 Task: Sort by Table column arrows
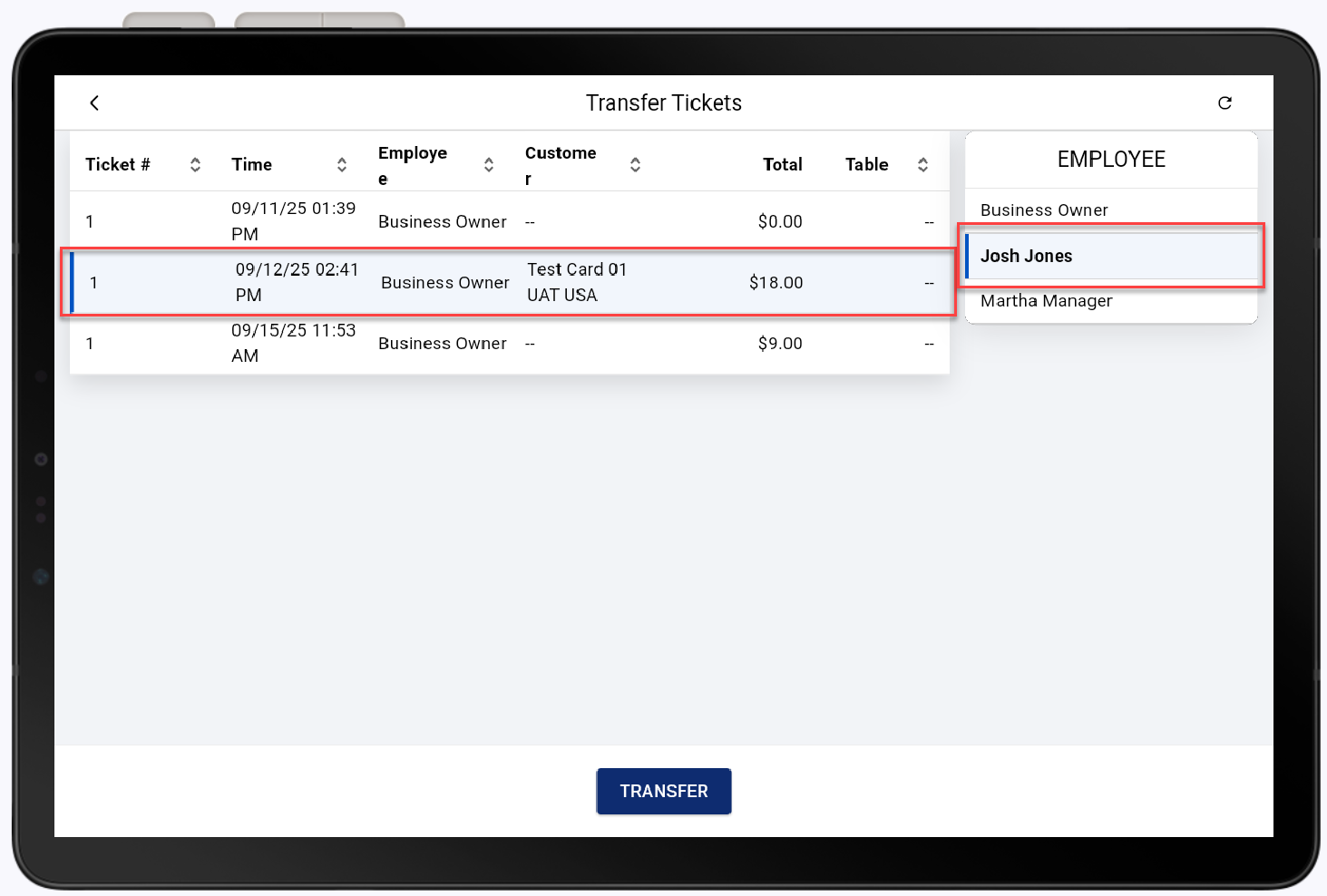[922, 164]
